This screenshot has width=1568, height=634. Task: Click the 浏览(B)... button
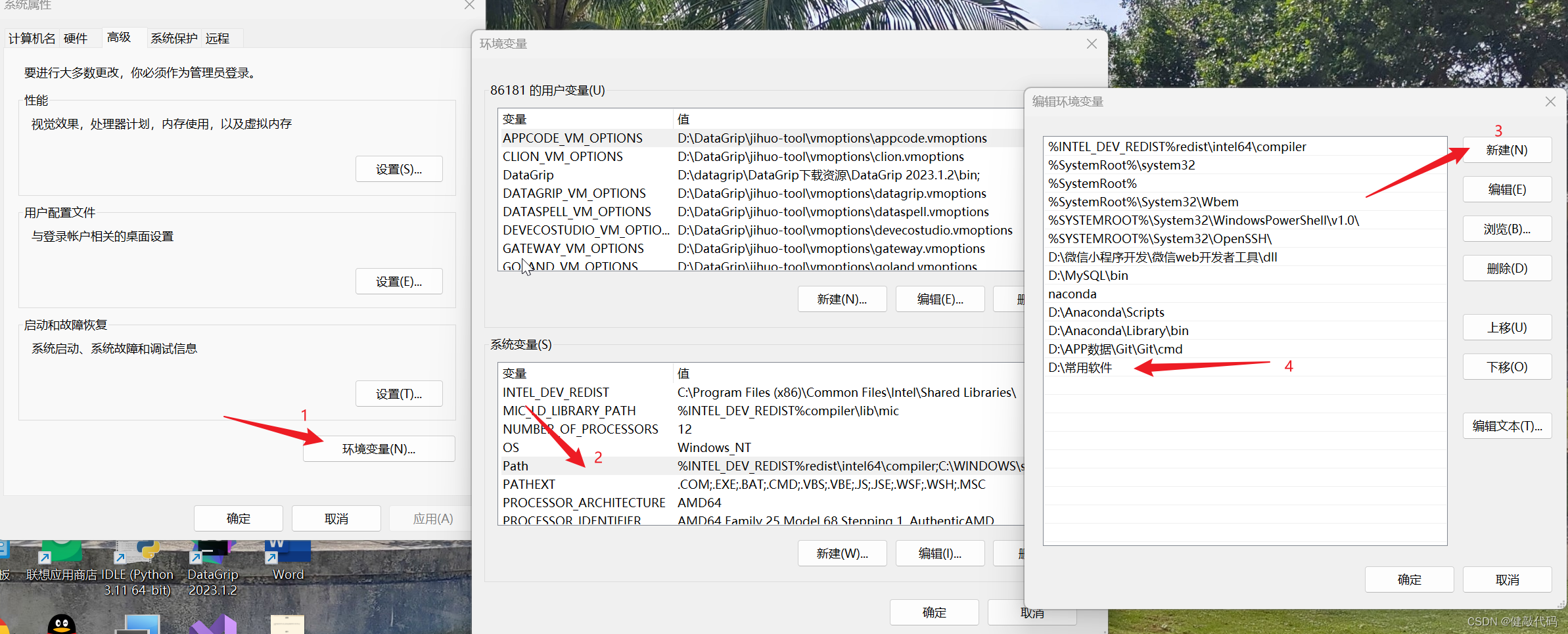[1506, 229]
